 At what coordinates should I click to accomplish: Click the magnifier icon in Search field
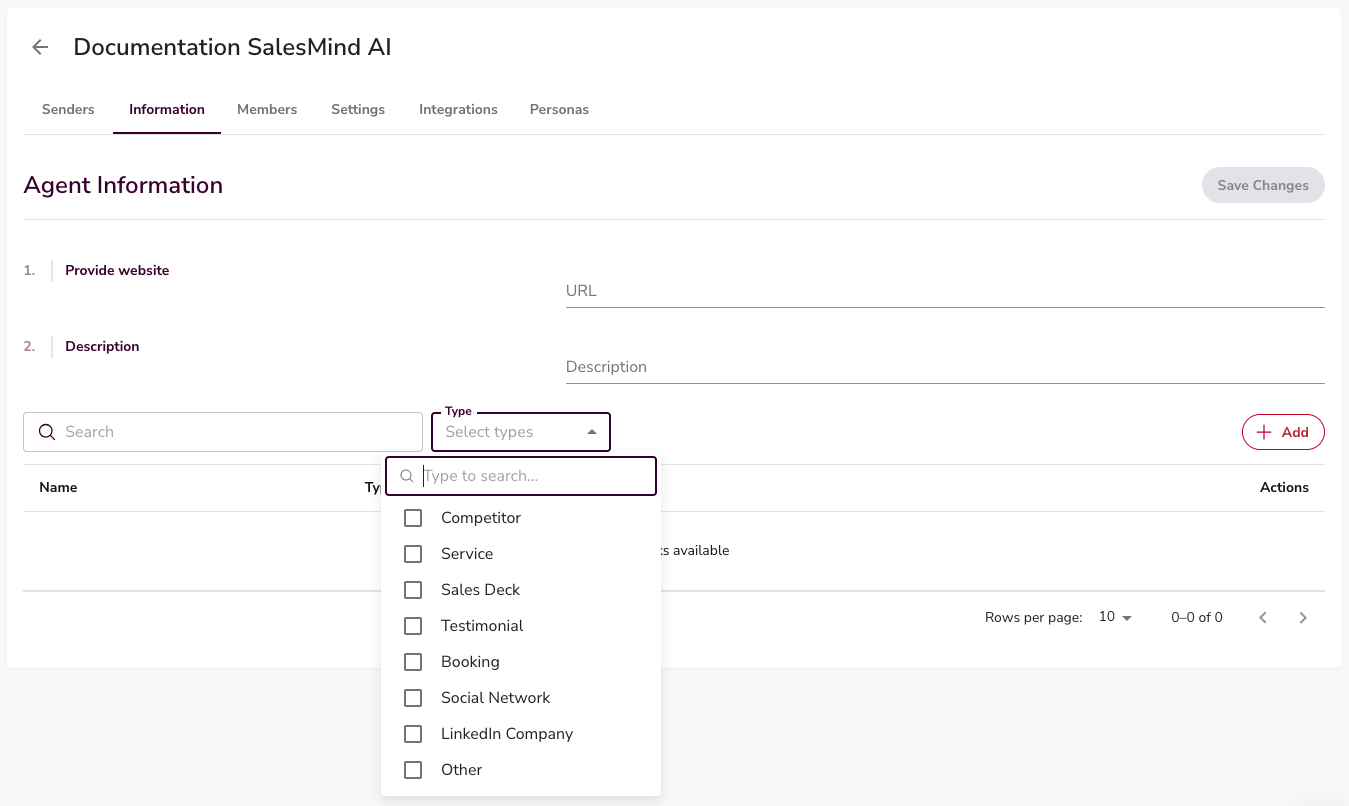coord(46,432)
